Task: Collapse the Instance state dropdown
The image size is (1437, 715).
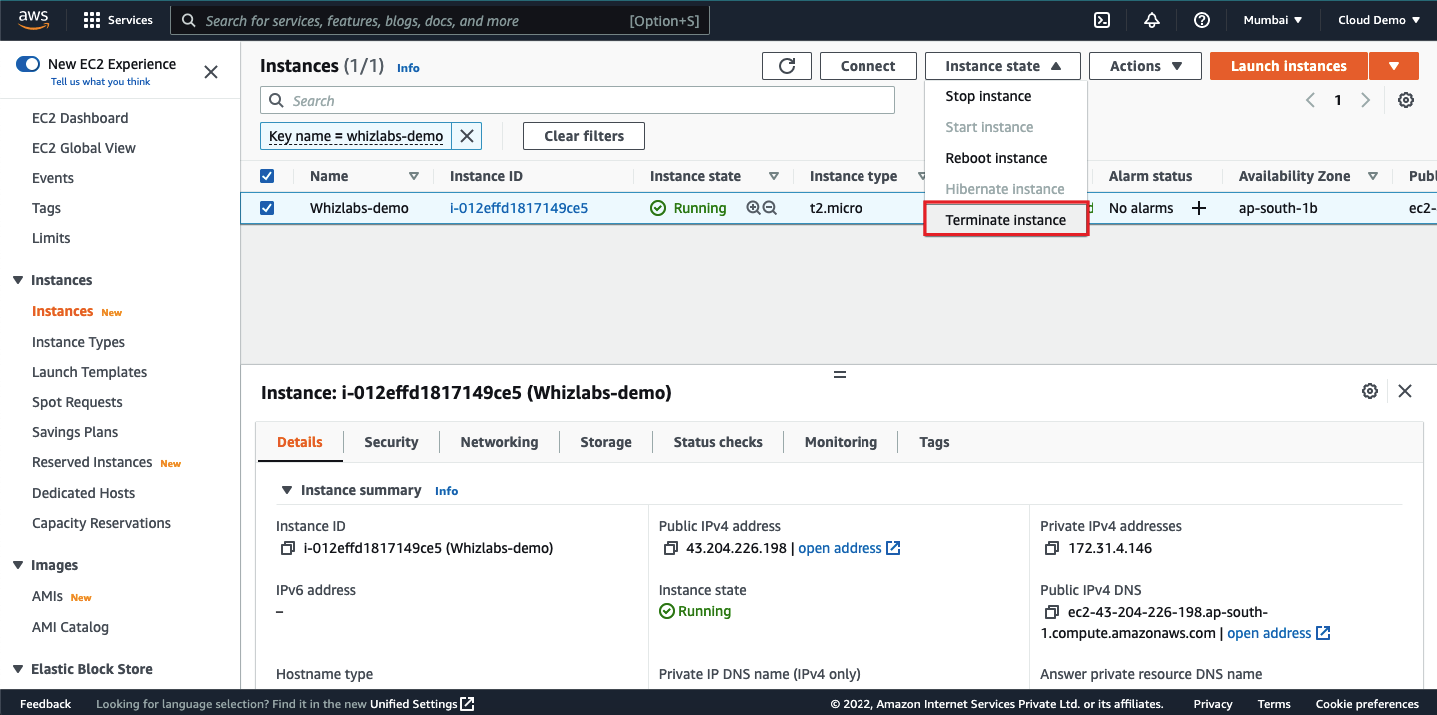Action: coord(1003,66)
